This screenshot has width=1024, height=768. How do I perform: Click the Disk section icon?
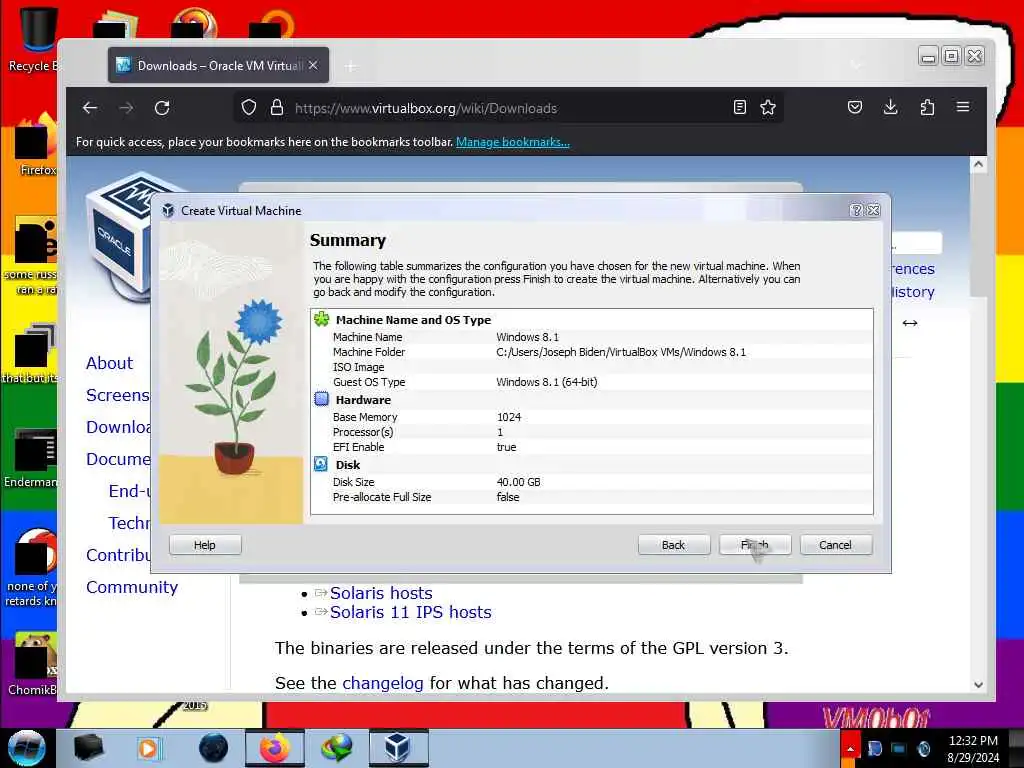pos(321,464)
